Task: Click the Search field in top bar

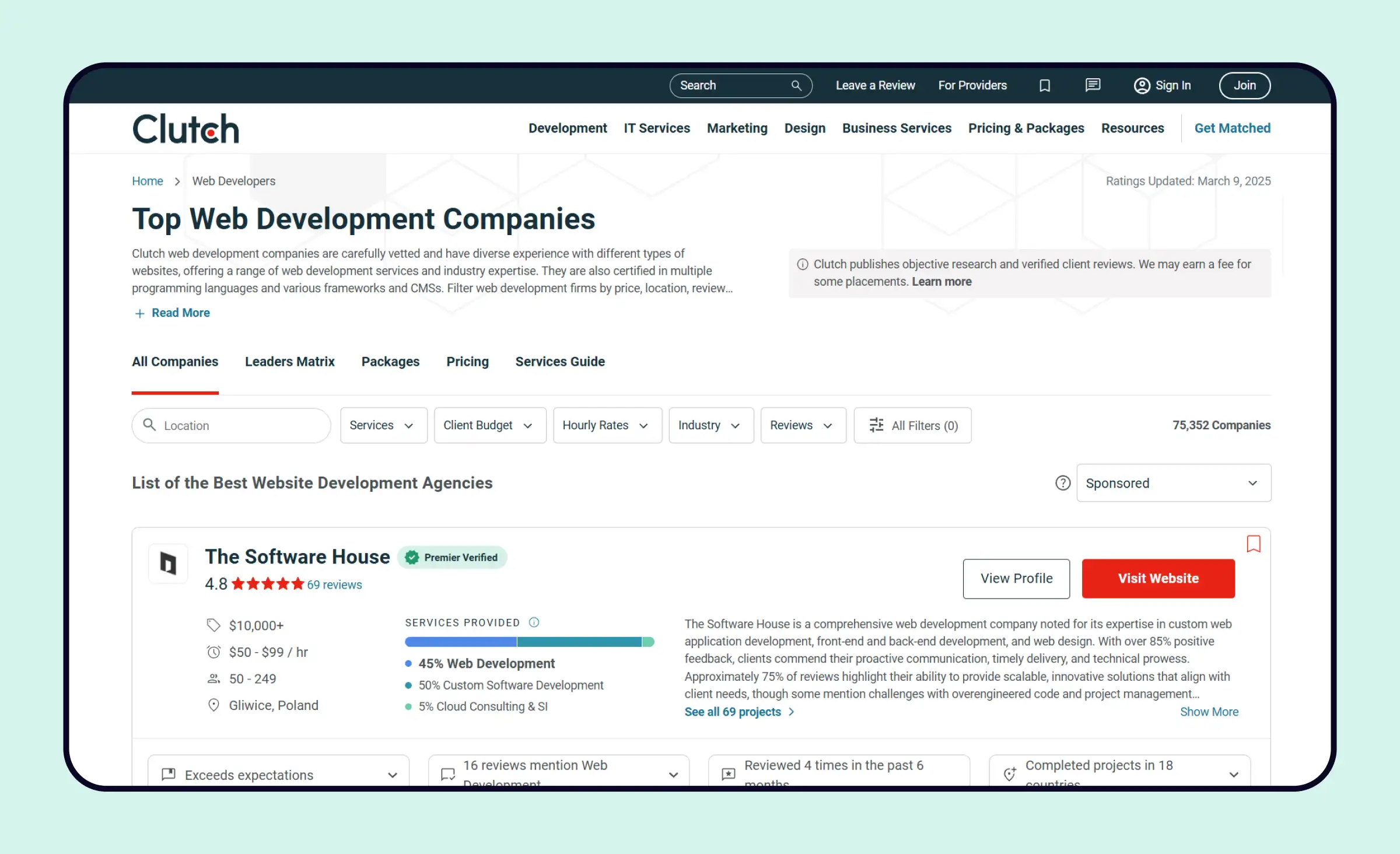Action: [x=741, y=86]
